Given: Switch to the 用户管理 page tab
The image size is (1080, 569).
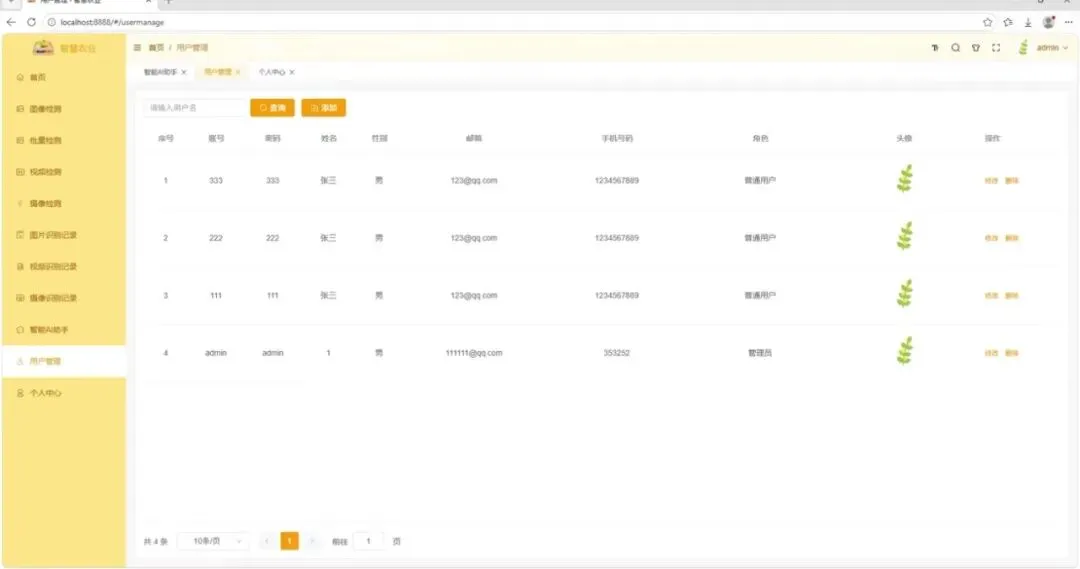Looking at the screenshot, I should pyautogui.click(x=218, y=72).
